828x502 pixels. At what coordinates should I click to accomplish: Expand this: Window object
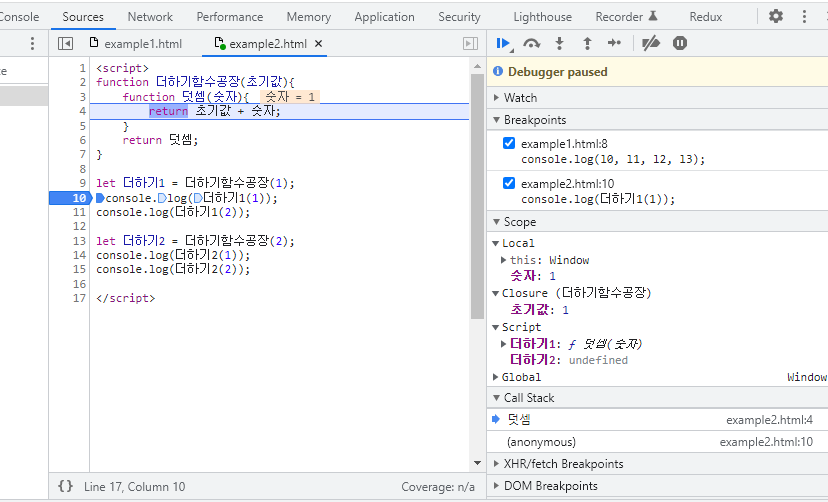[x=503, y=260]
